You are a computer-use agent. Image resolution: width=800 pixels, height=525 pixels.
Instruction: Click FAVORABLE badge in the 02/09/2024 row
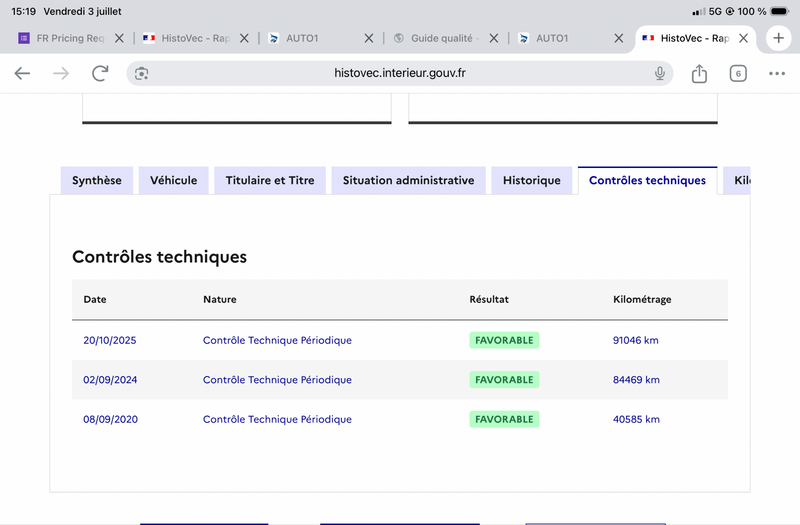504,380
